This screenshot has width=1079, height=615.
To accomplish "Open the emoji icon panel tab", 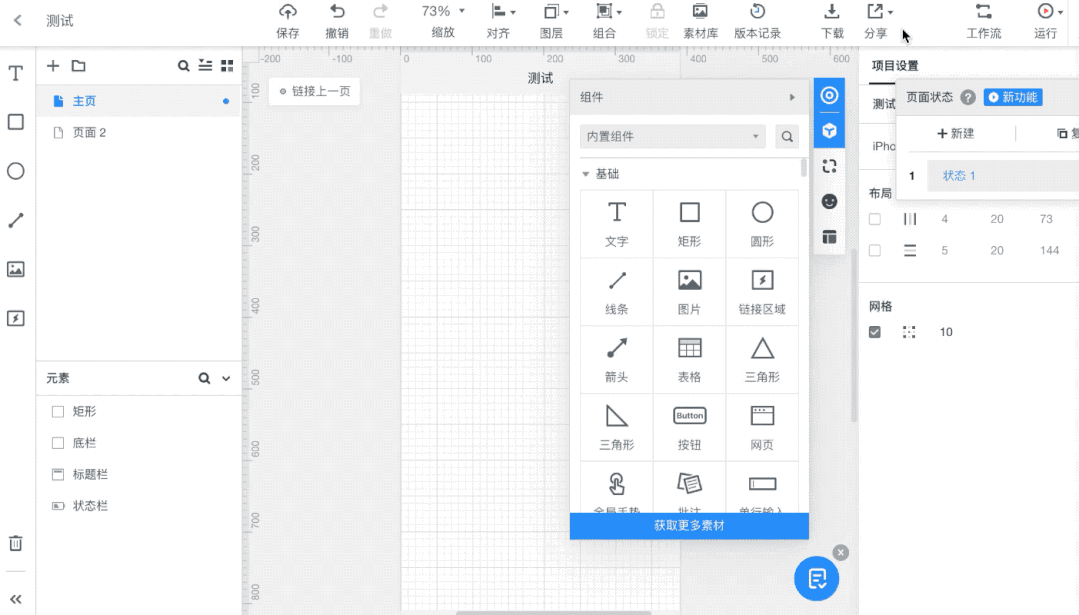I will pyautogui.click(x=829, y=201).
